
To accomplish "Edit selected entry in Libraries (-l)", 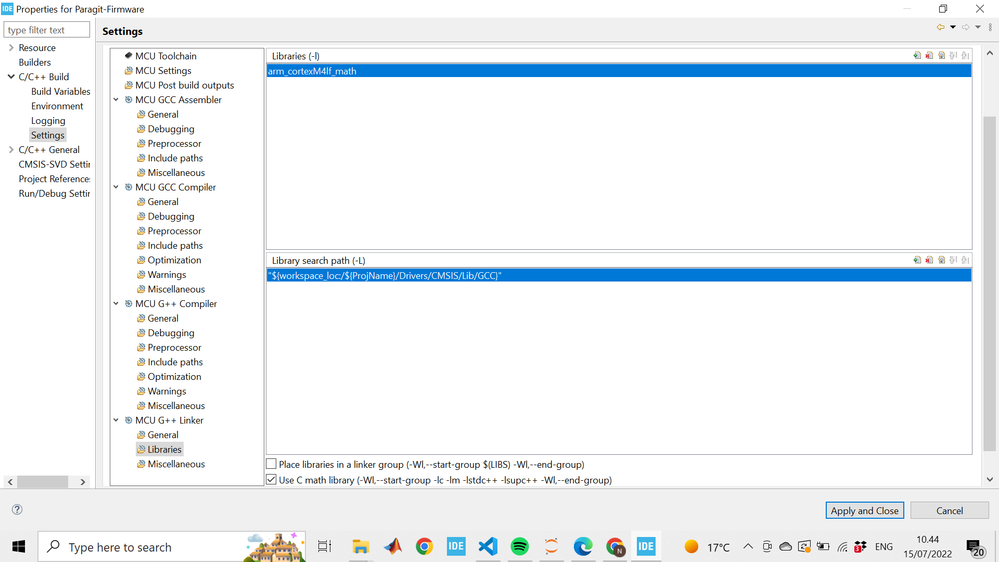I will (941, 56).
